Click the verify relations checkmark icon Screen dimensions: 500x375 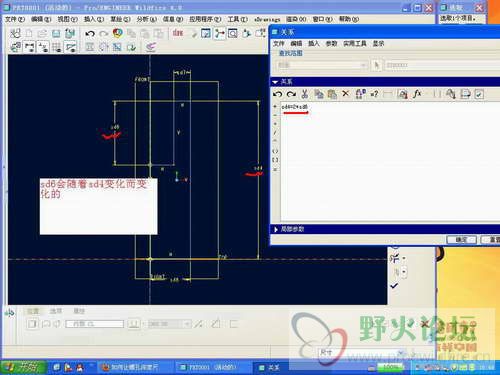click(x=479, y=95)
